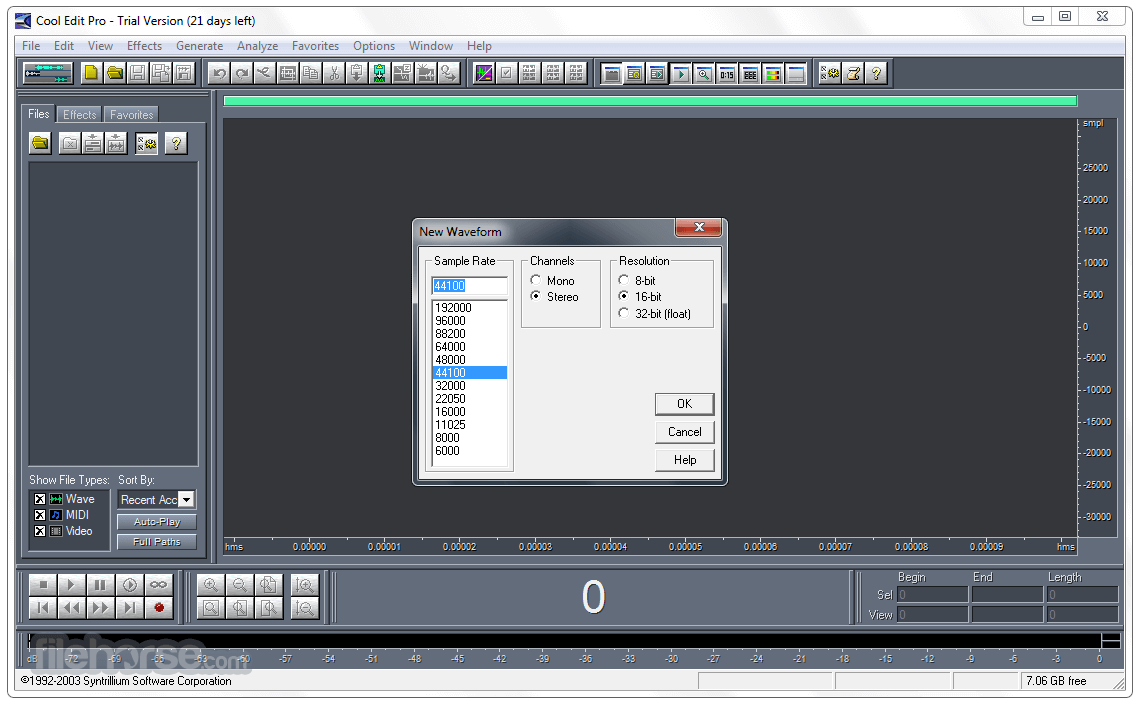Click the Play transport button

71,584
